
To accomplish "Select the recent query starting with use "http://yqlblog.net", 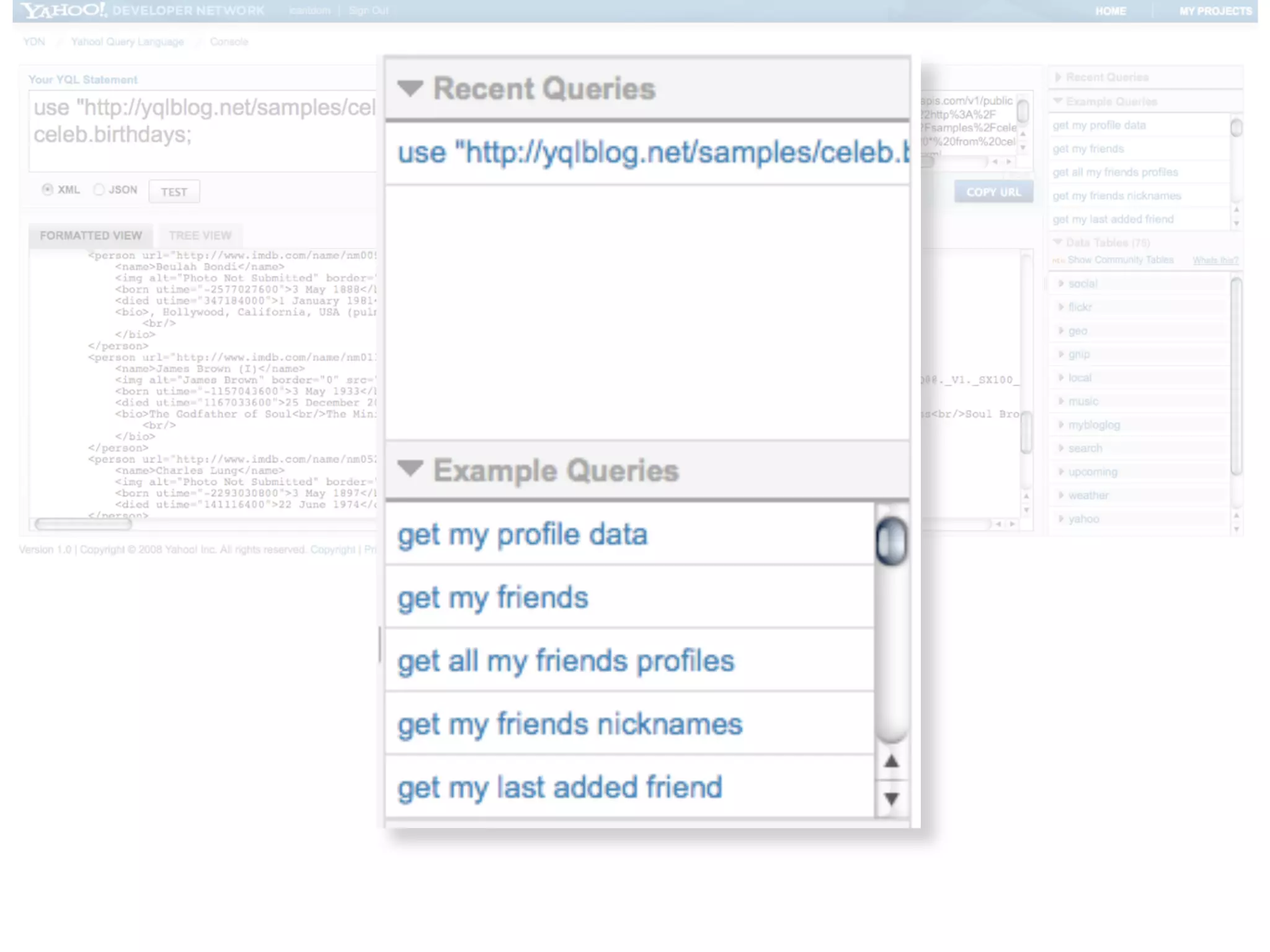I will pyautogui.click(x=647, y=152).
